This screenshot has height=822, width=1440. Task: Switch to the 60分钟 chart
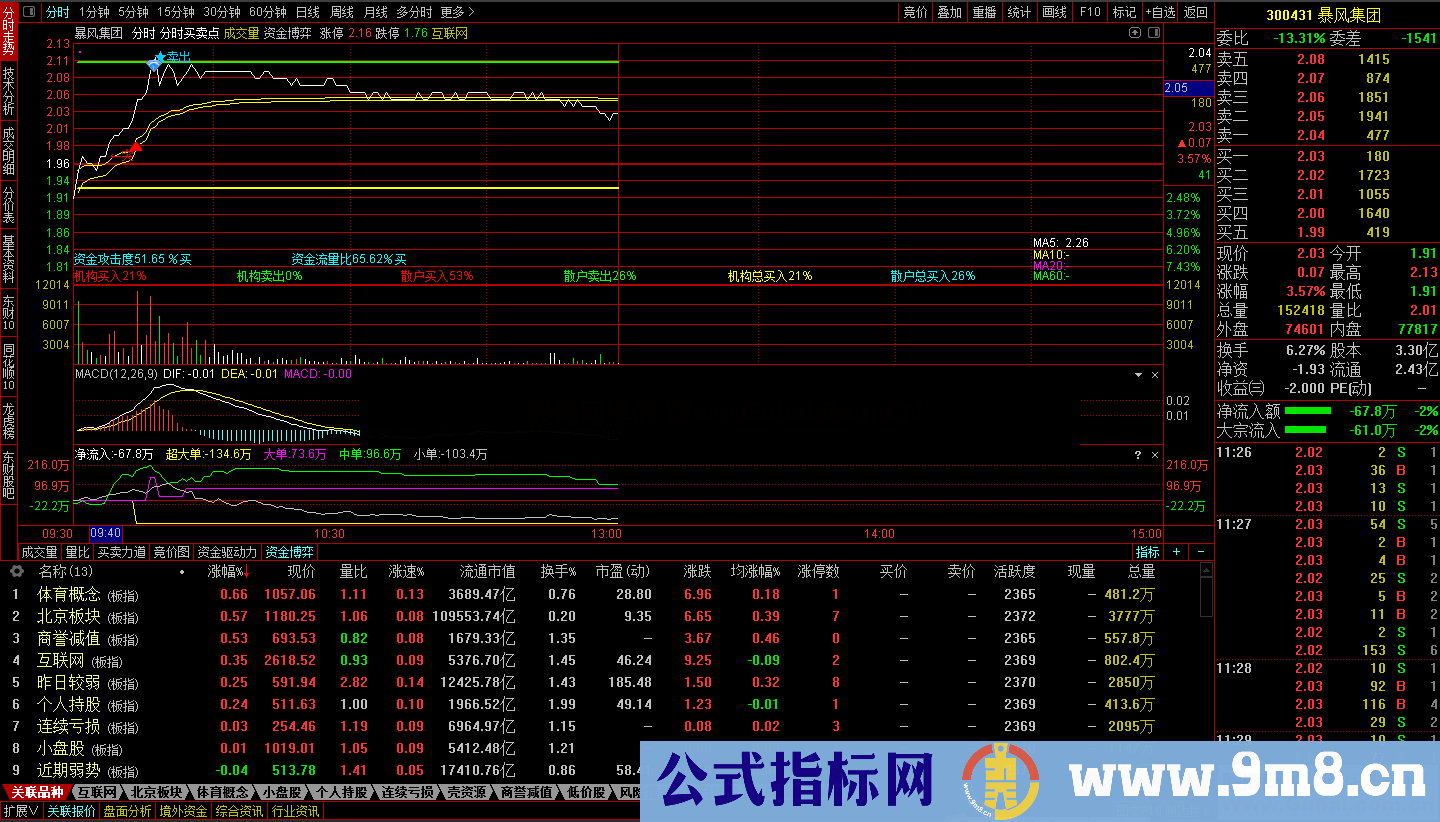click(x=268, y=12)
